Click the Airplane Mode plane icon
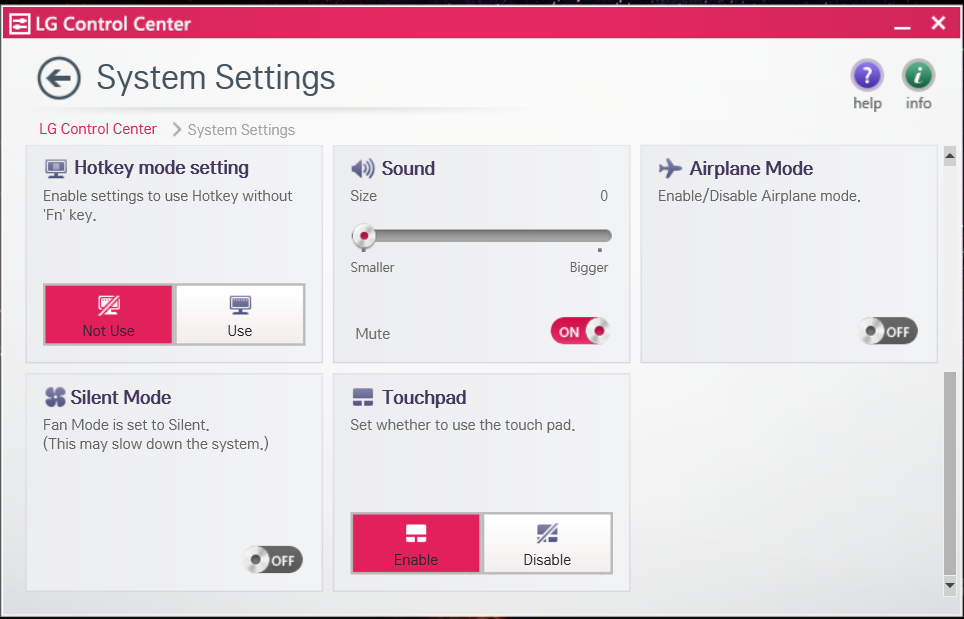Image resolution: width=964 pixels, height=619 pixels. pos(670,168)
